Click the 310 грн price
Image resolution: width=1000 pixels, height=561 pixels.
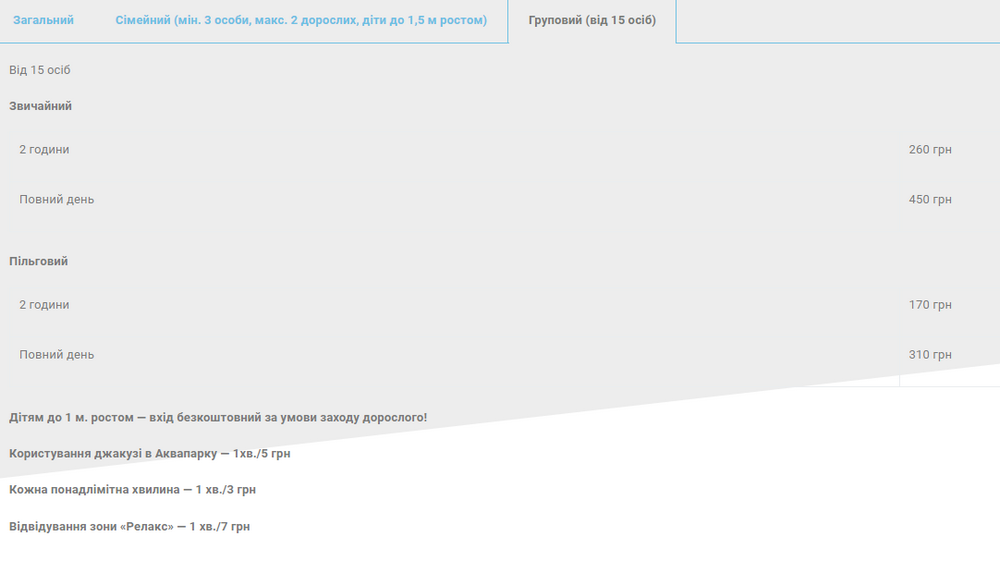pyautogui.click(x=930, y=355)
